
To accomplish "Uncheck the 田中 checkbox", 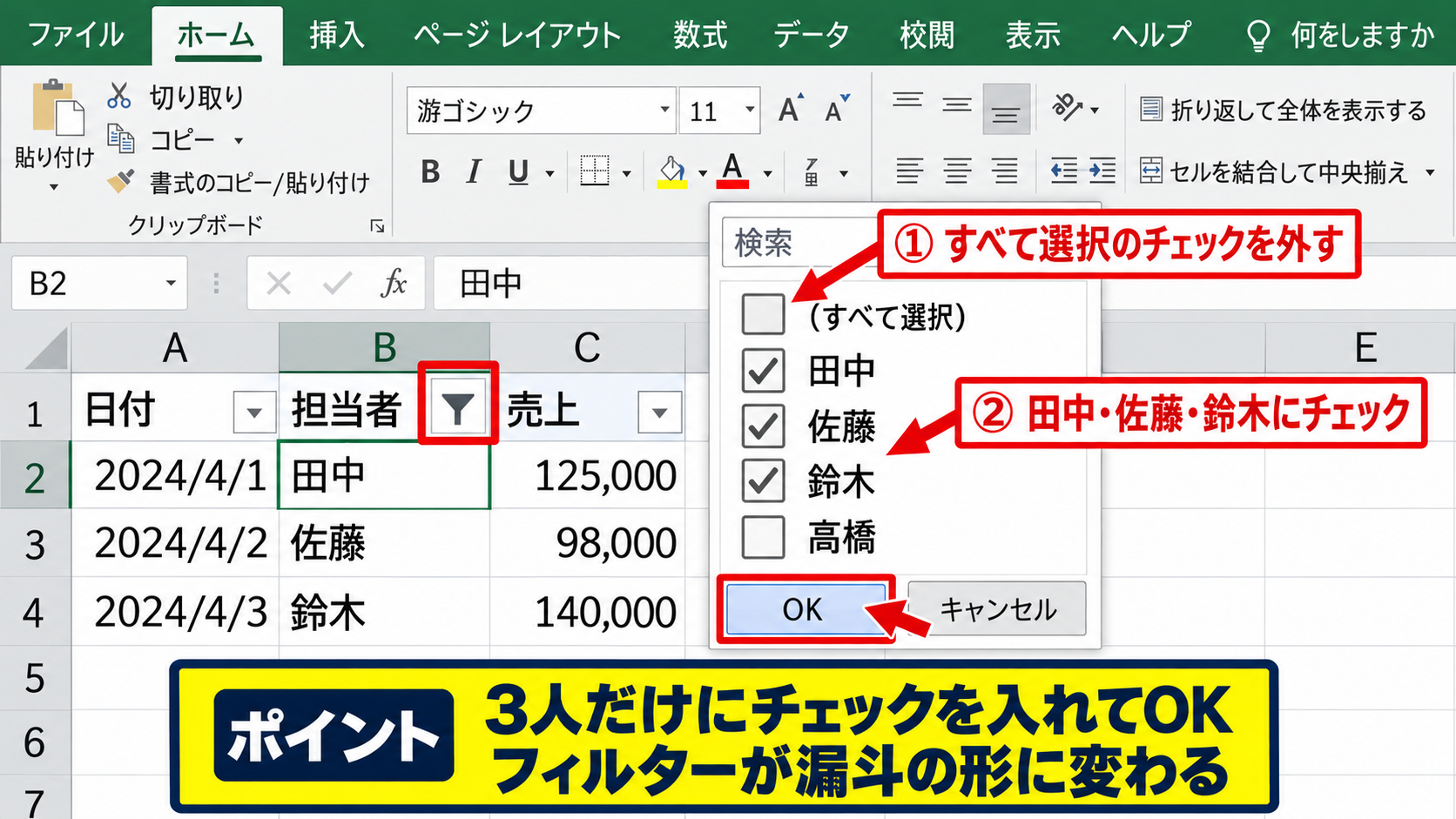I will point(763,370).
